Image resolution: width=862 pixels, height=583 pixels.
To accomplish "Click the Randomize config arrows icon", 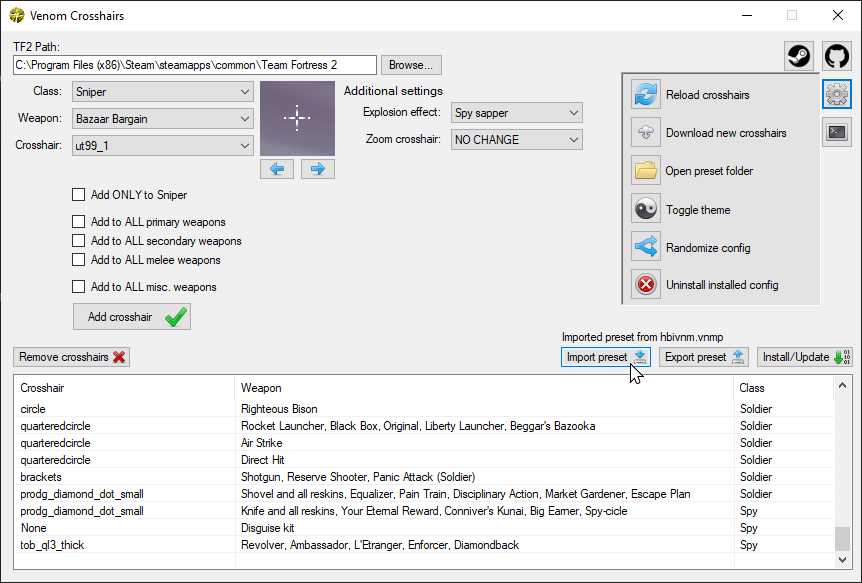I will point(645,247).
